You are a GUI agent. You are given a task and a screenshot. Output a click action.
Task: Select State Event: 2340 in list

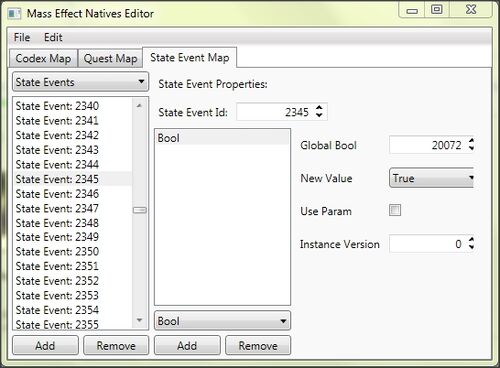coord(73,106)
